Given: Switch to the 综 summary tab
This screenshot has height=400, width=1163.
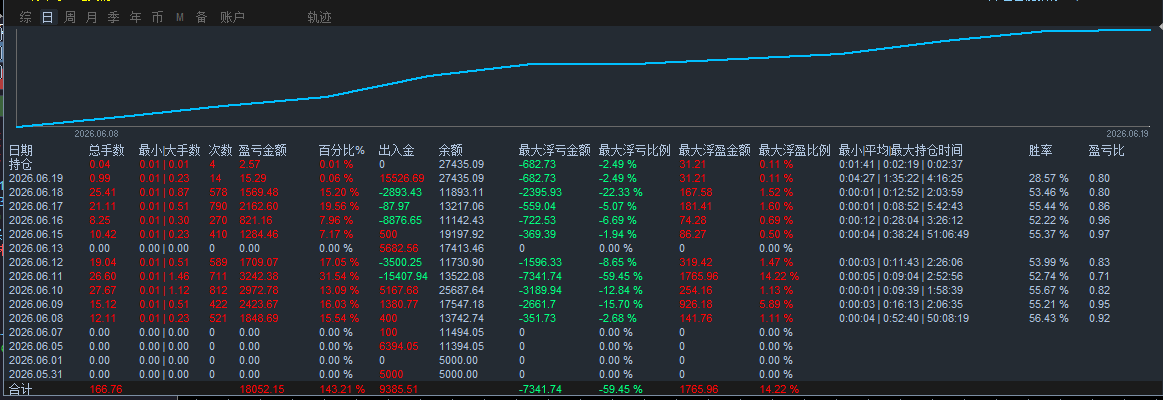Looking at the screenshot, I should [x=26, y=18].
